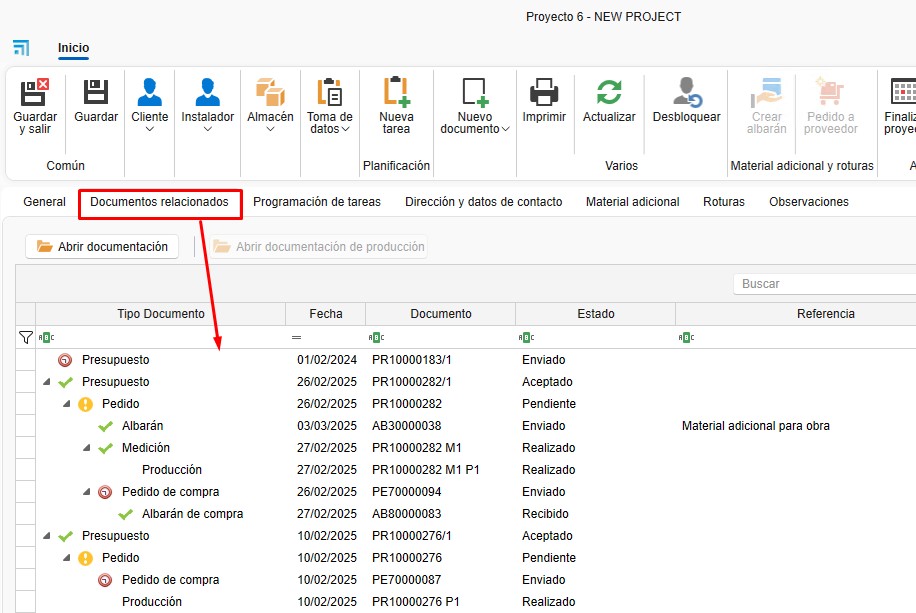The width and height of the screenshot is (916, 613).
Task: Collapse Pedido de compra PE70000094 node
Action: click(86, 492)
